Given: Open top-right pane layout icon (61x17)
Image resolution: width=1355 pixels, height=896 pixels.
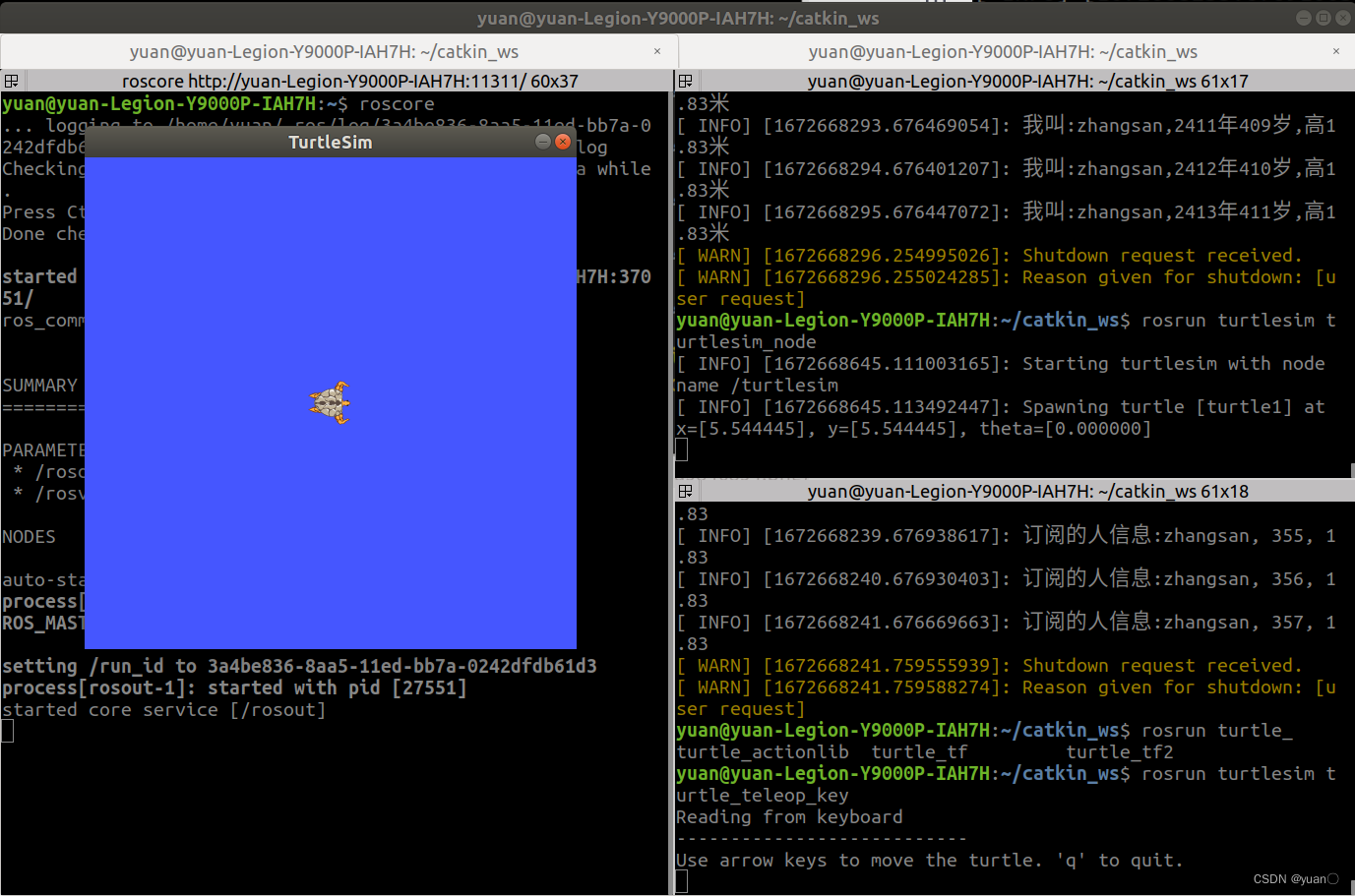Looking at the screenshot, I should 686,81.
